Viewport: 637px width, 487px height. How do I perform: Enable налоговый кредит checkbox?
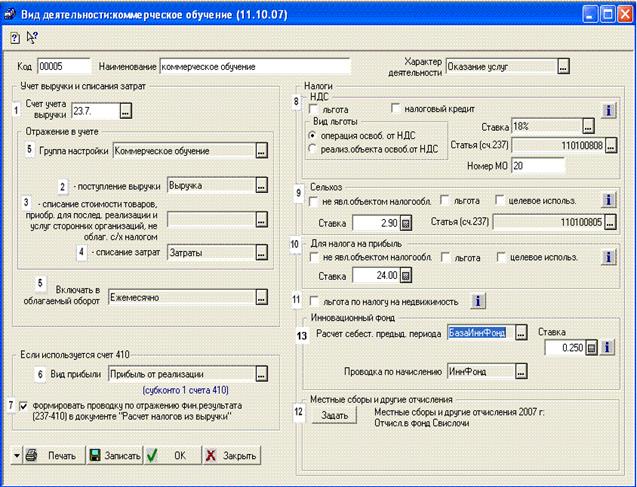coord(396,109)
